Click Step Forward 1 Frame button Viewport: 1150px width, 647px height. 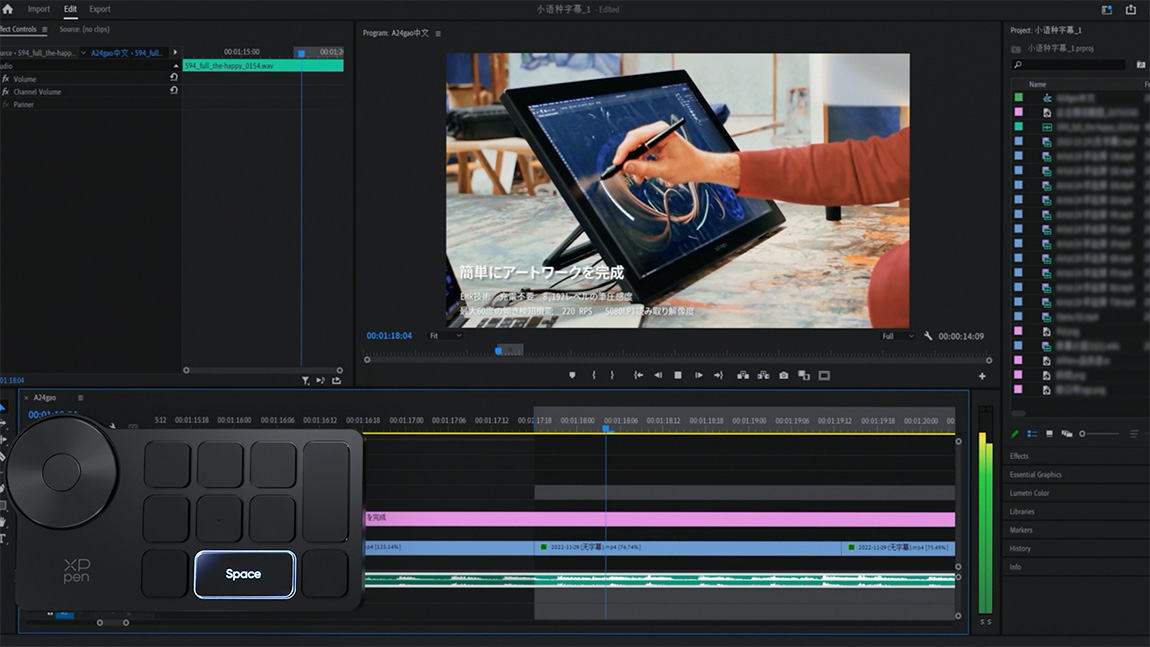698,376
